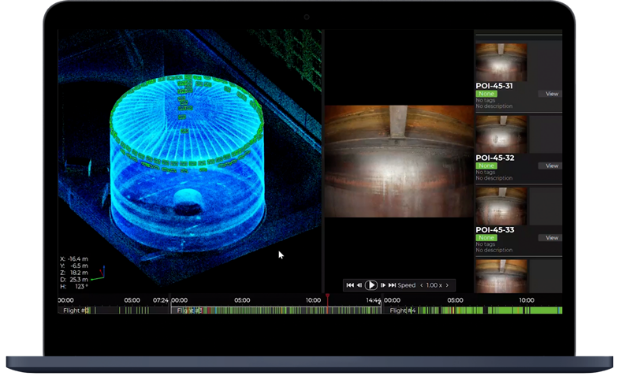This screenshot has width=620, height=374.
Task: Click the 07:24 end time label
Action: coord(161,300)
